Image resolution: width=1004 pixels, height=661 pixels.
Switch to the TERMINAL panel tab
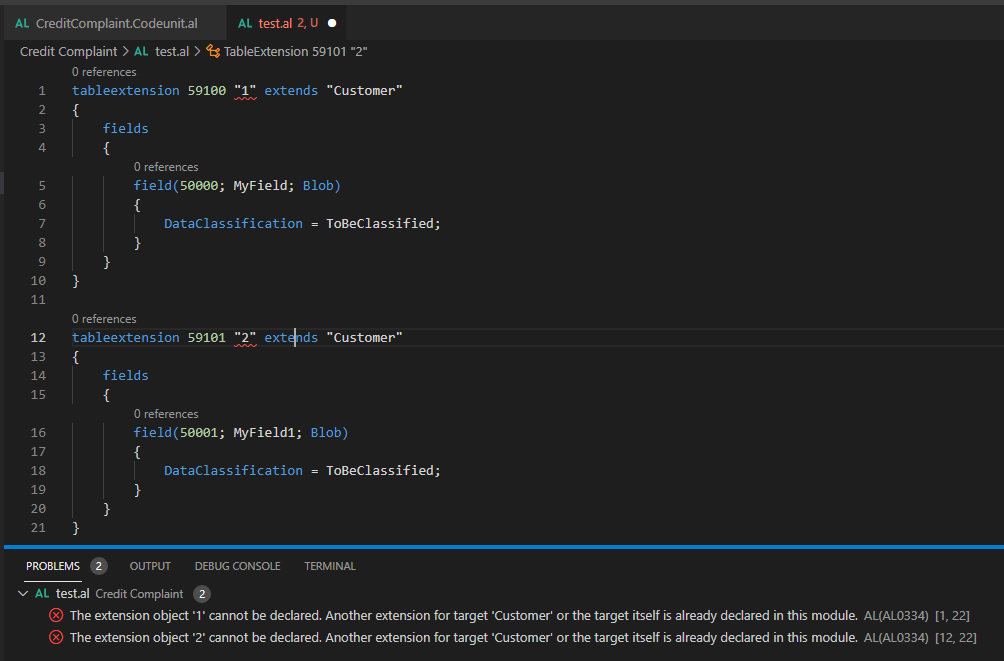pyautogui.click(x=330, y=566)
